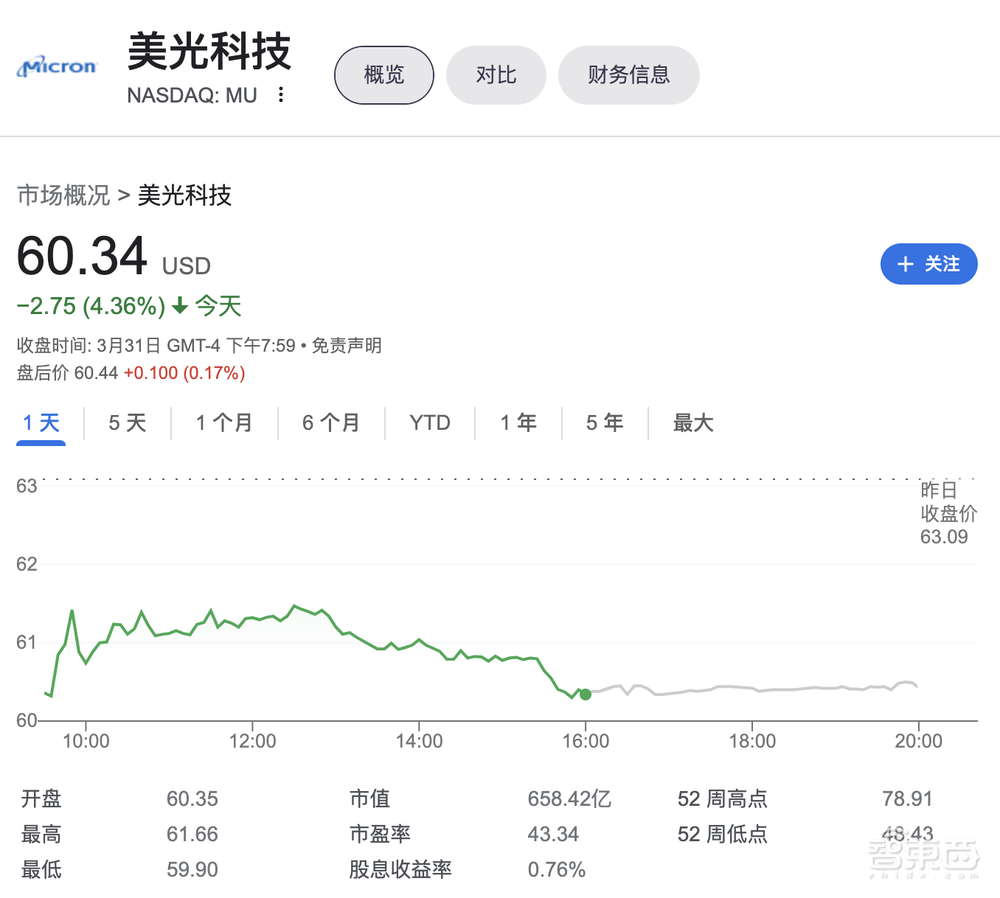Screen dimensions: 1000x898
Task: Select the 1年 chart range
Action: click(517, 422)
